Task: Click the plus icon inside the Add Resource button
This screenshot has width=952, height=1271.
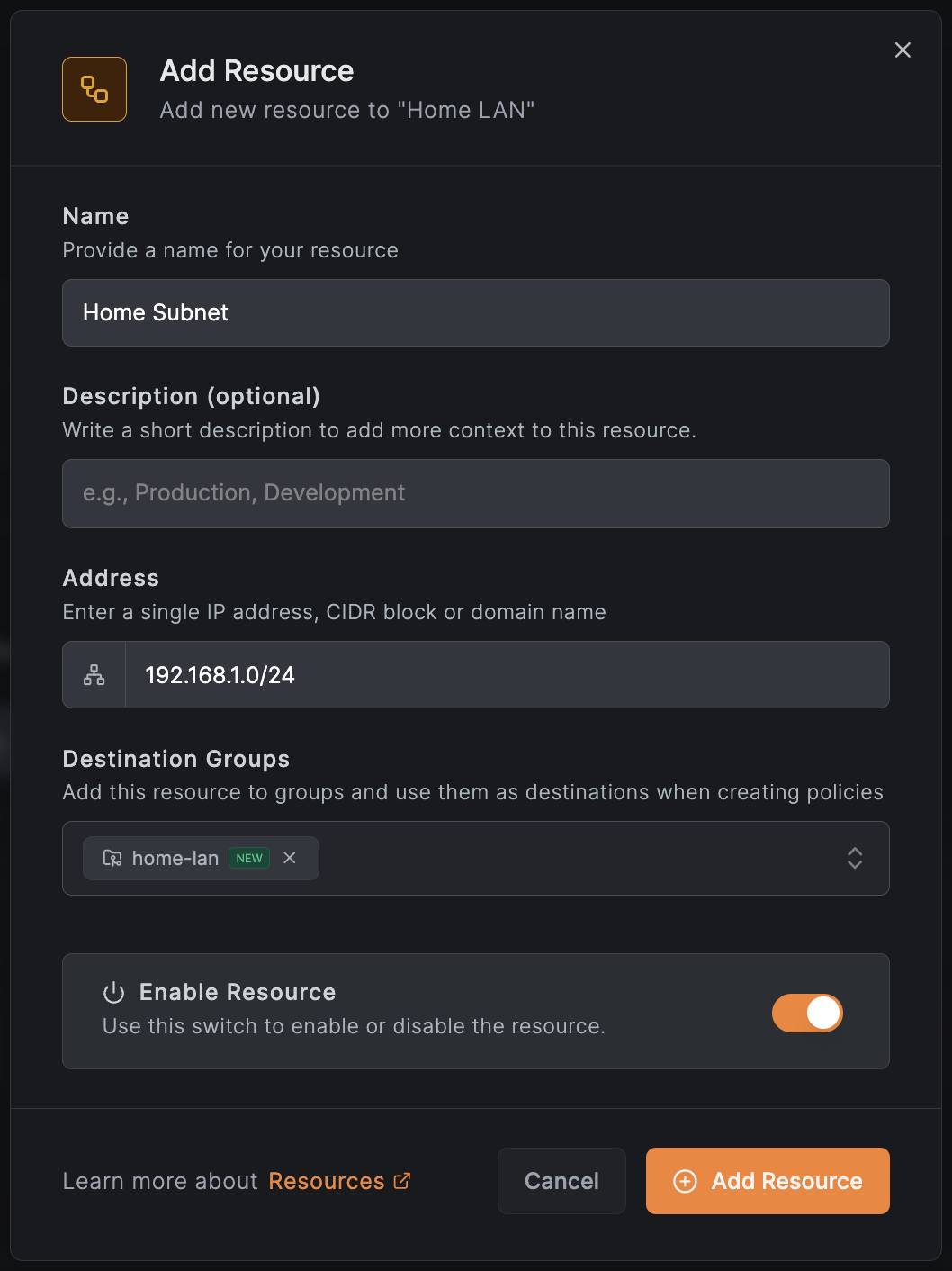Action: 685,1181
